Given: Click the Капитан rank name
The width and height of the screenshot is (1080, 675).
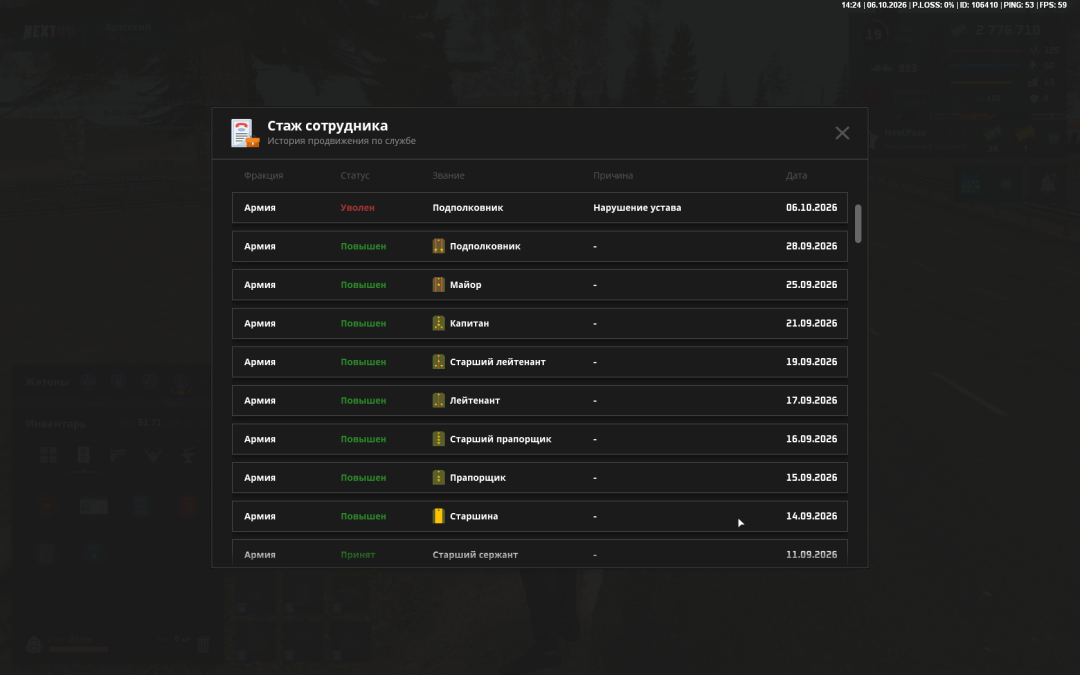Looking at the screenshot, I should point(469,323).
